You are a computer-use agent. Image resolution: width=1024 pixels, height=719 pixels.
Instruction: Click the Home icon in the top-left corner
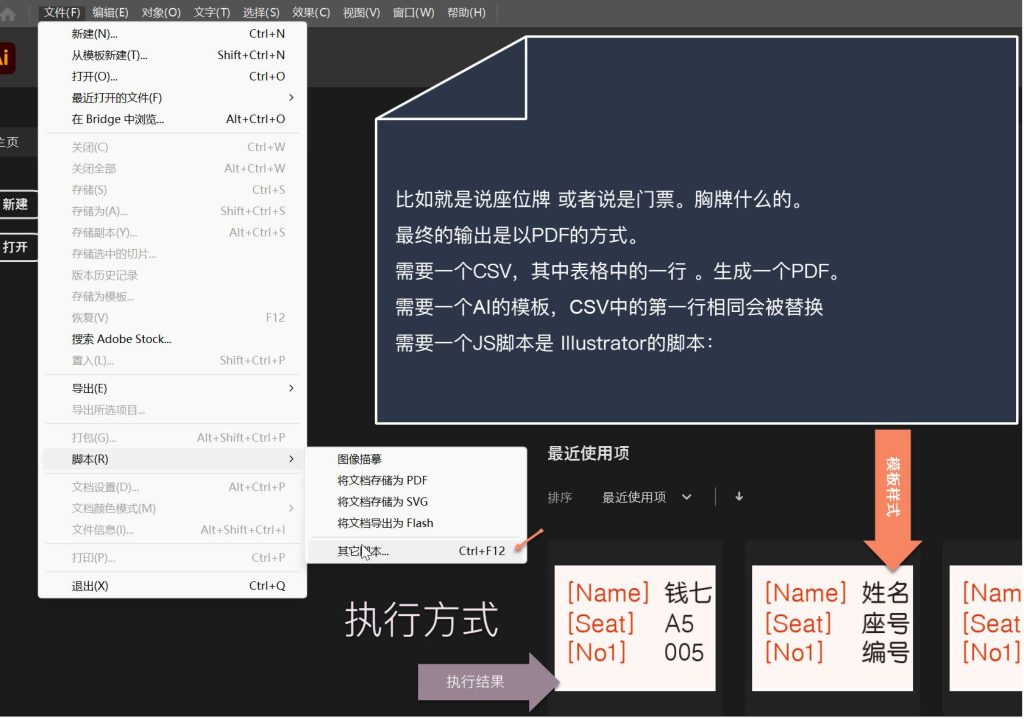pos(10,12)
